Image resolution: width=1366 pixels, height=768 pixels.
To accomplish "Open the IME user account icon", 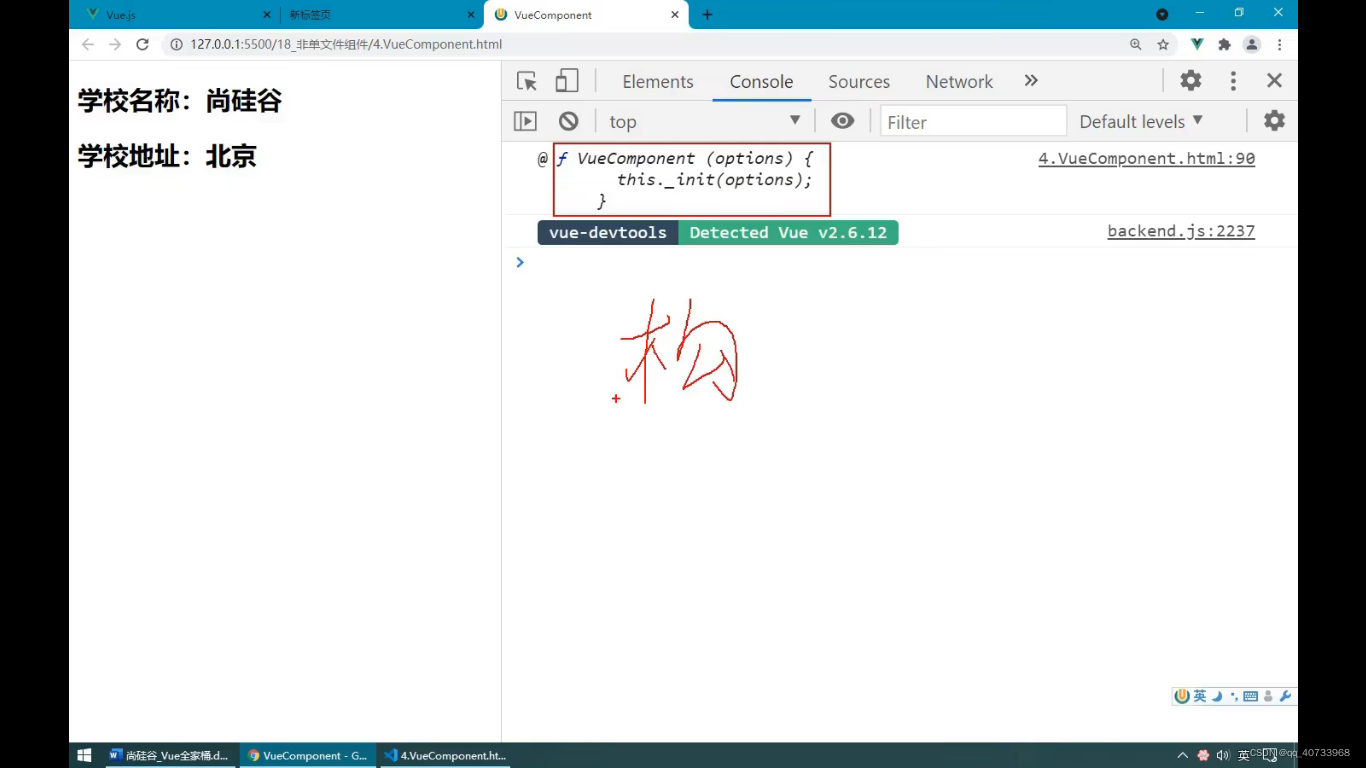I will [1268, 696].
